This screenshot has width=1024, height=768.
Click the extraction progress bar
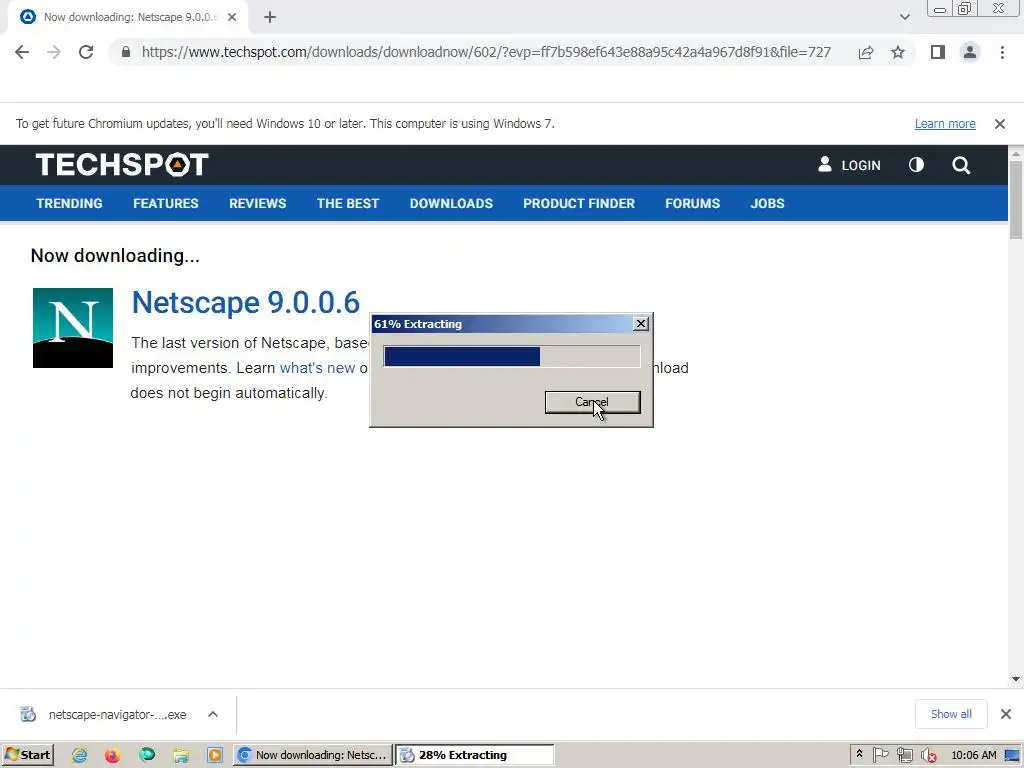(x=511, y=357)
